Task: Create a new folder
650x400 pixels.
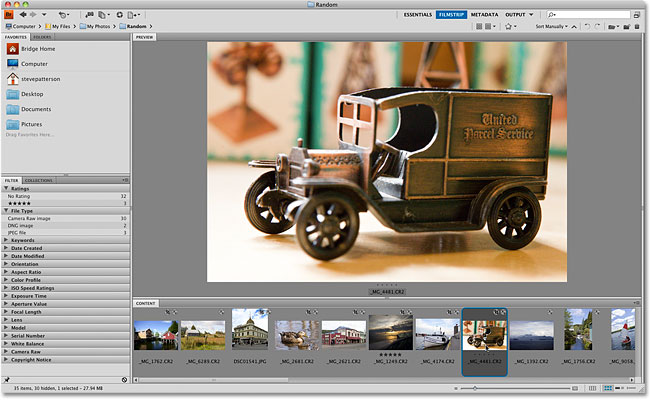Action: coord(627,27)
